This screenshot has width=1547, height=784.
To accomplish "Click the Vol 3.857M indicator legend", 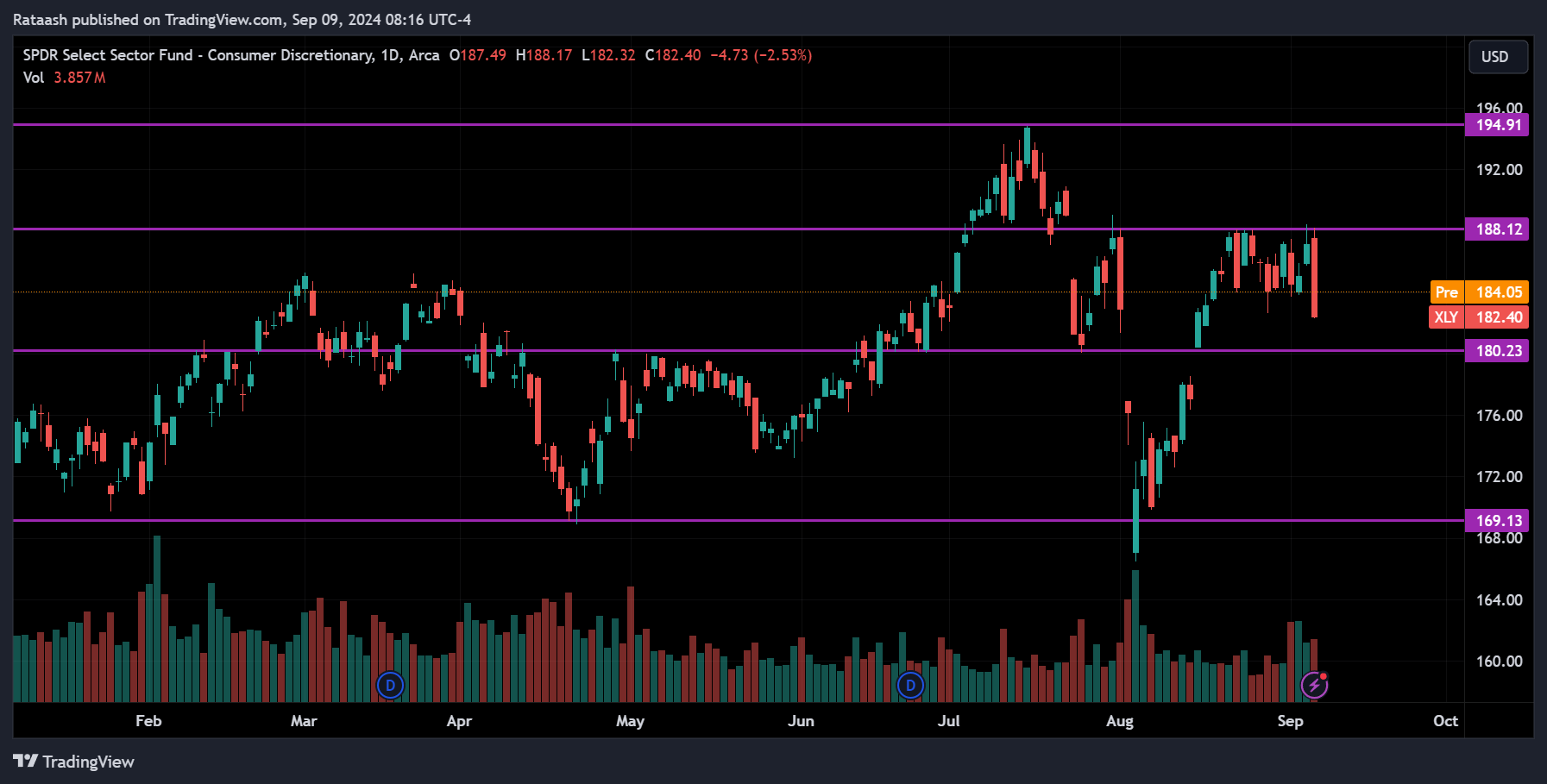I will (x=64, y=78).
